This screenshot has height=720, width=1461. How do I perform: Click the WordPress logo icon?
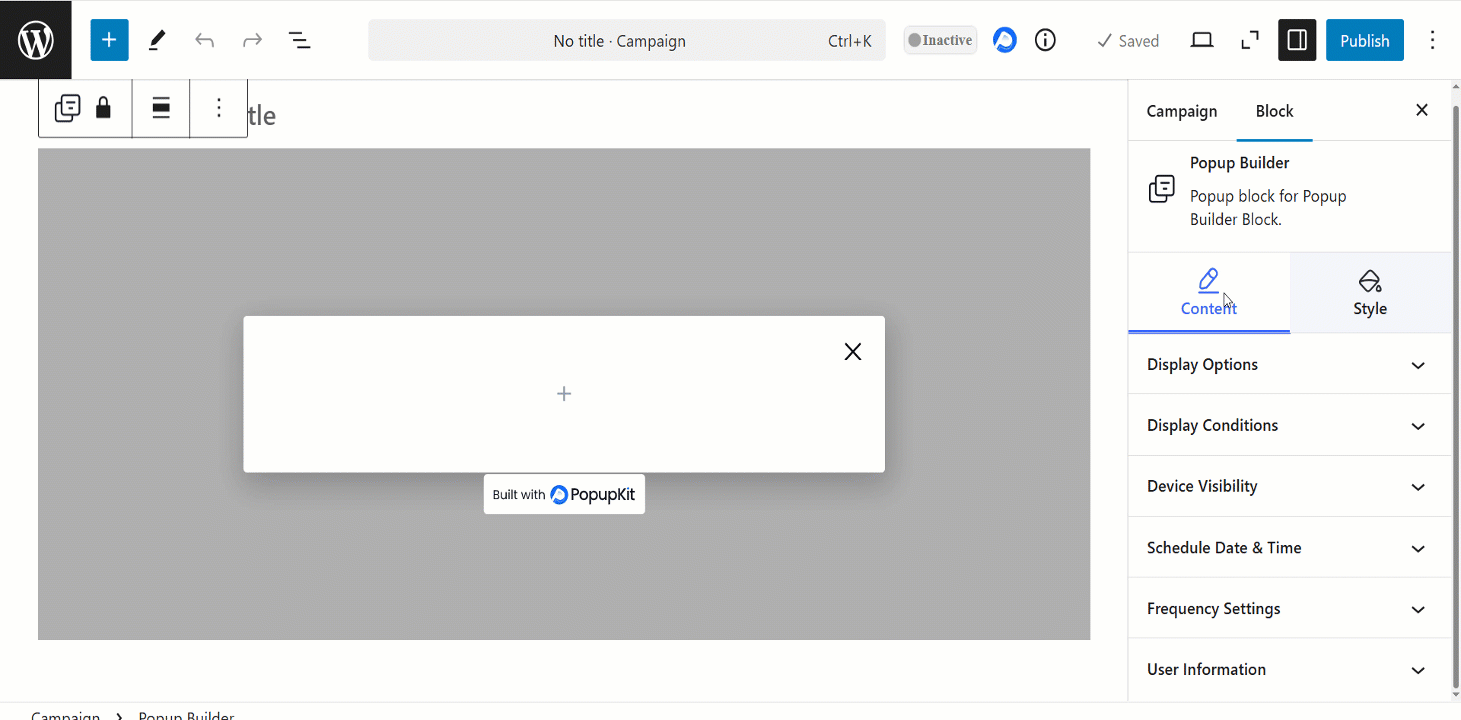point(36,40)
